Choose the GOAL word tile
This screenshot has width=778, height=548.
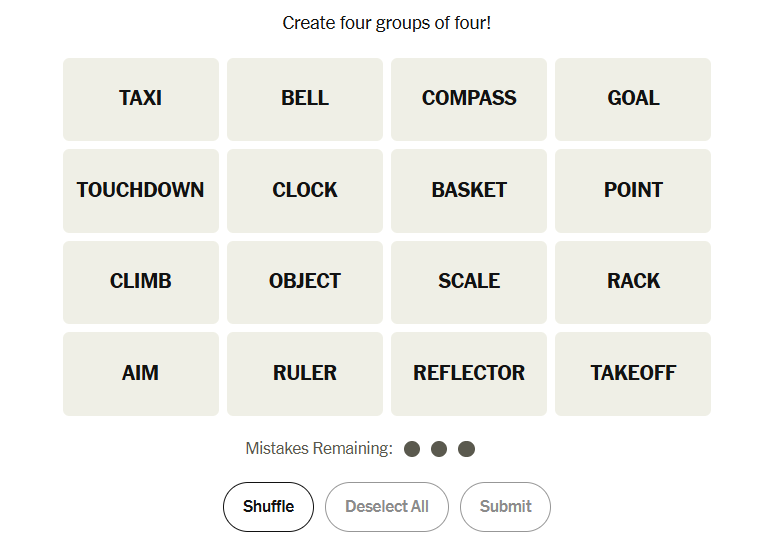pyautogui.click(x=632, y=99)
